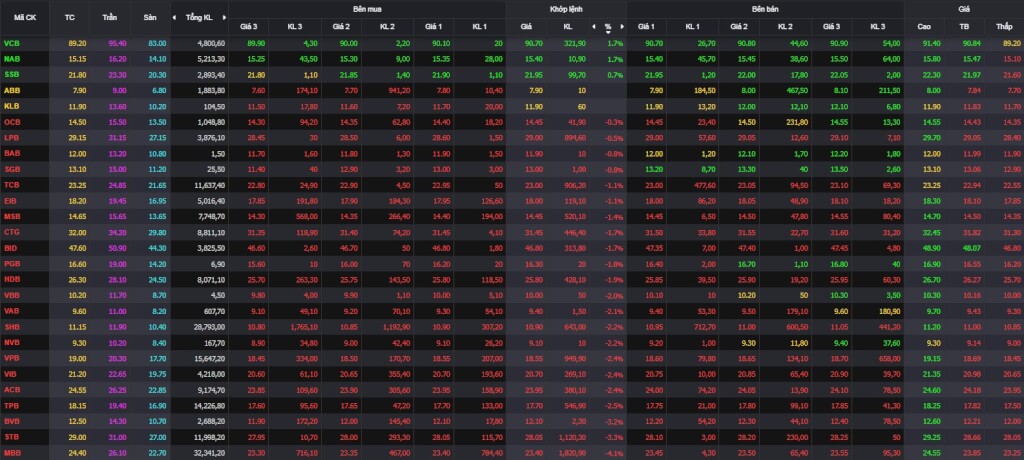Click the right arrow beside Tổng KL header
This screenshot has width=1024, height=460.
[225, 18]
